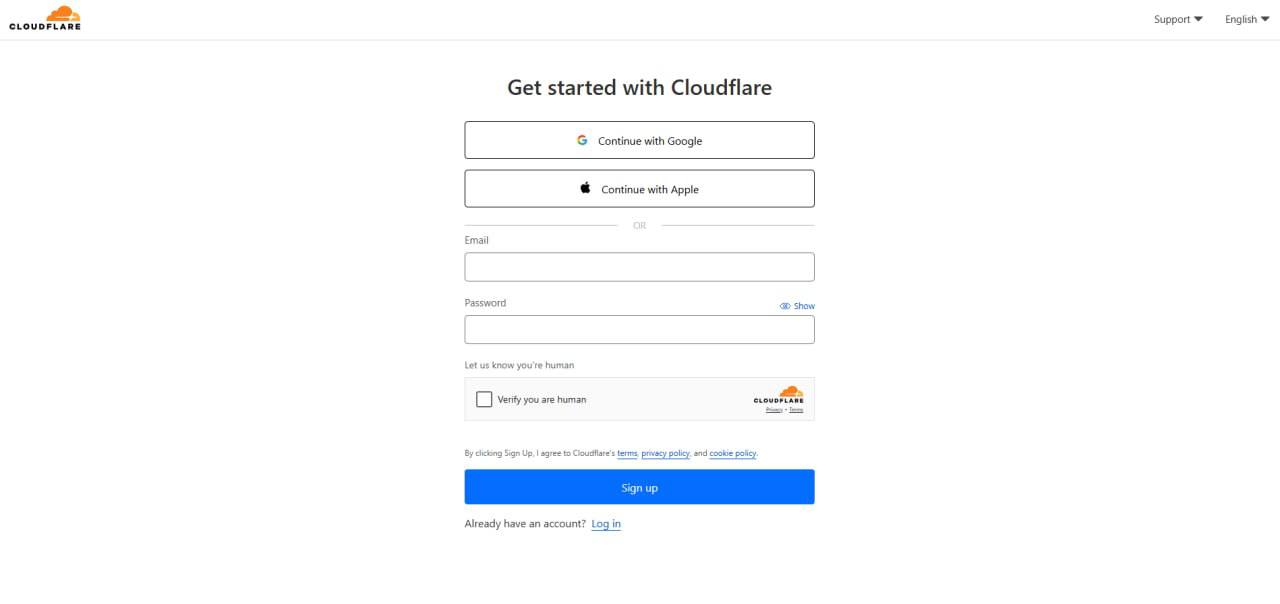Image resolution: width=1280 pixels, height=604 pixels.
Task: Click the arrow next to English
Action: pos(1265,19)
